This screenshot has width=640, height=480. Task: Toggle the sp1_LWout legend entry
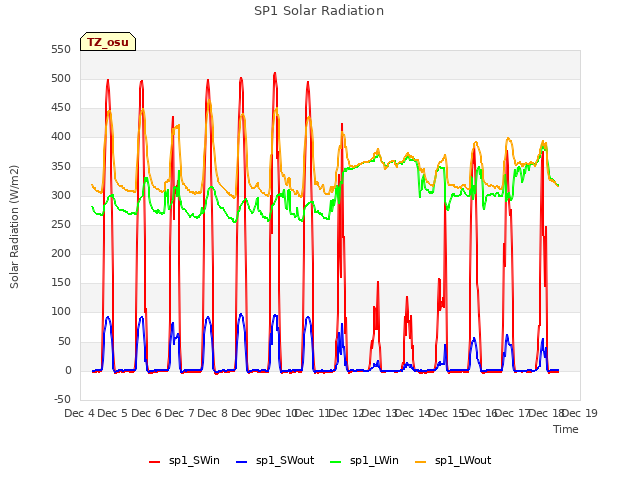pyautogui.click(x=453, y=461)
